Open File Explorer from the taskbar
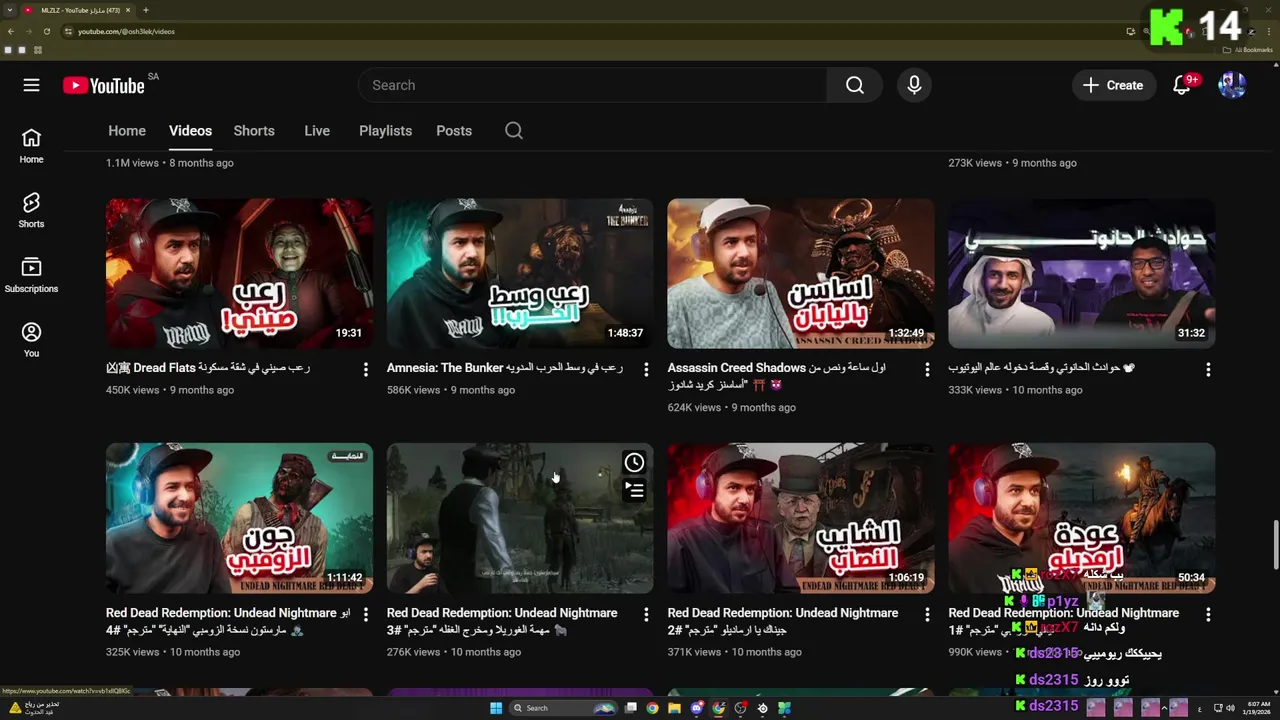 [x=674, y=708]
